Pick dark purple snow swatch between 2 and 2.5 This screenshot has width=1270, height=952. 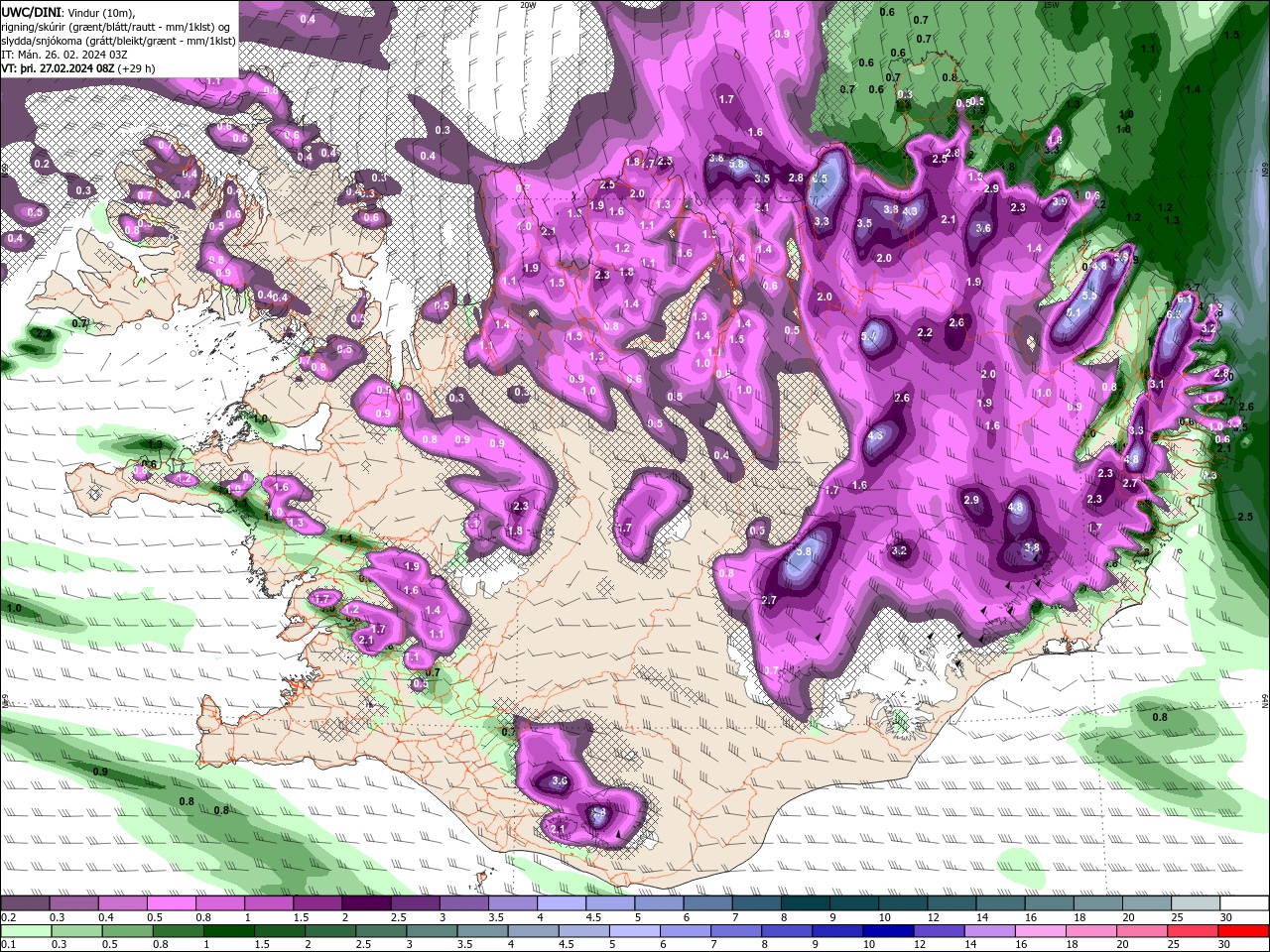coord(367,903)
